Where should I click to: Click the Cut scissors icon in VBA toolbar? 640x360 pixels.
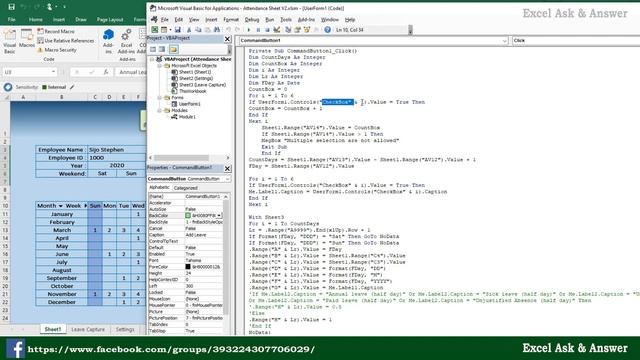(x=189, y=29)
